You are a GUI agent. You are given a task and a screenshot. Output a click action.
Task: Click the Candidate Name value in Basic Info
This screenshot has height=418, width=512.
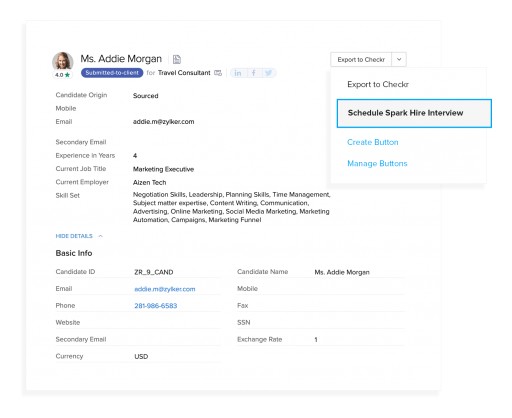click(342, 272)
